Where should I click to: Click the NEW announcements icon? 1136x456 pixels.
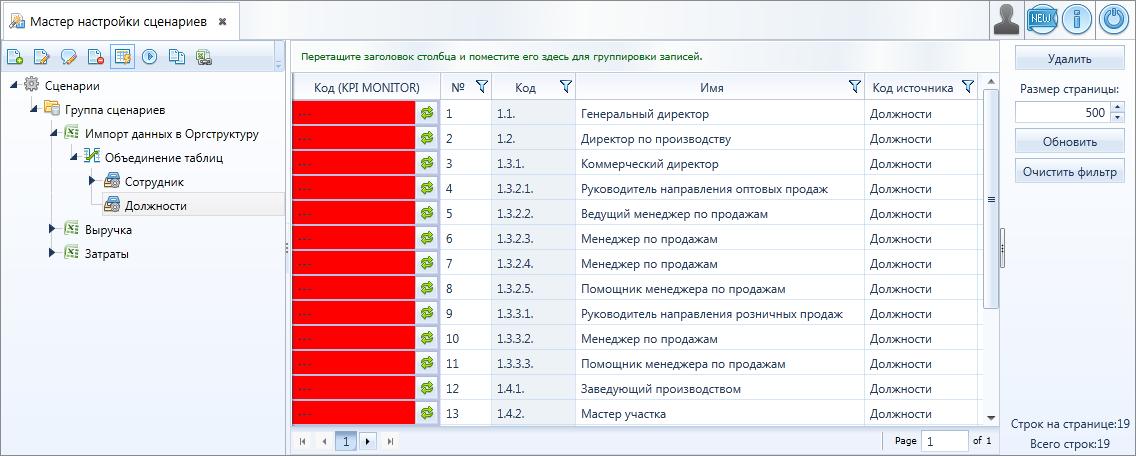tap(1041, 20)
